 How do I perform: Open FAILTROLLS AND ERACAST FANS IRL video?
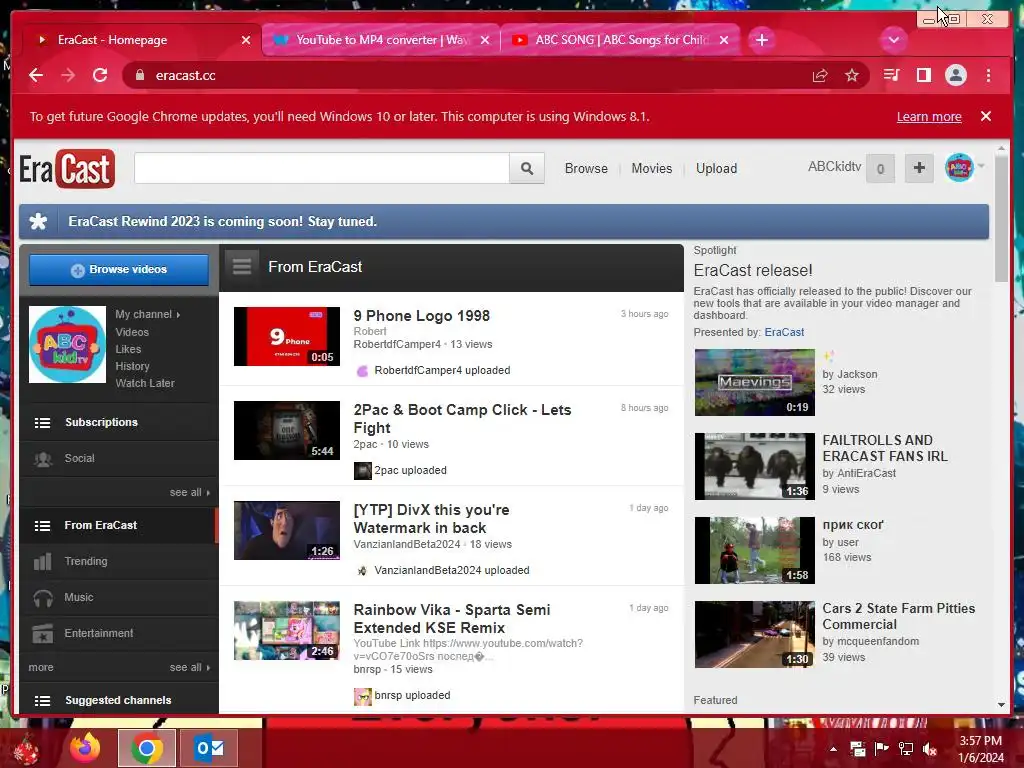(884, 448)
